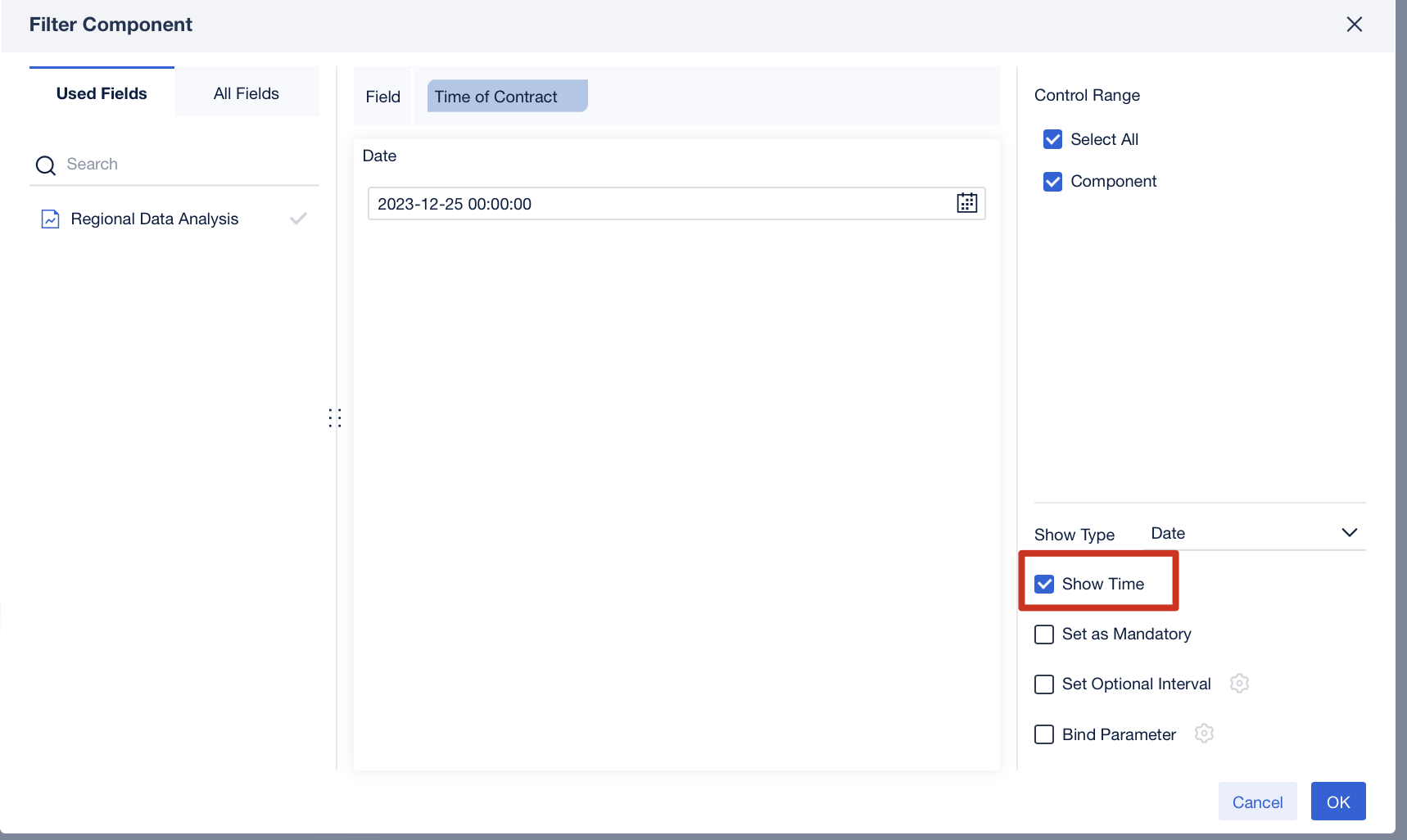Click the search magnifier icon

(x=45, y=165)
